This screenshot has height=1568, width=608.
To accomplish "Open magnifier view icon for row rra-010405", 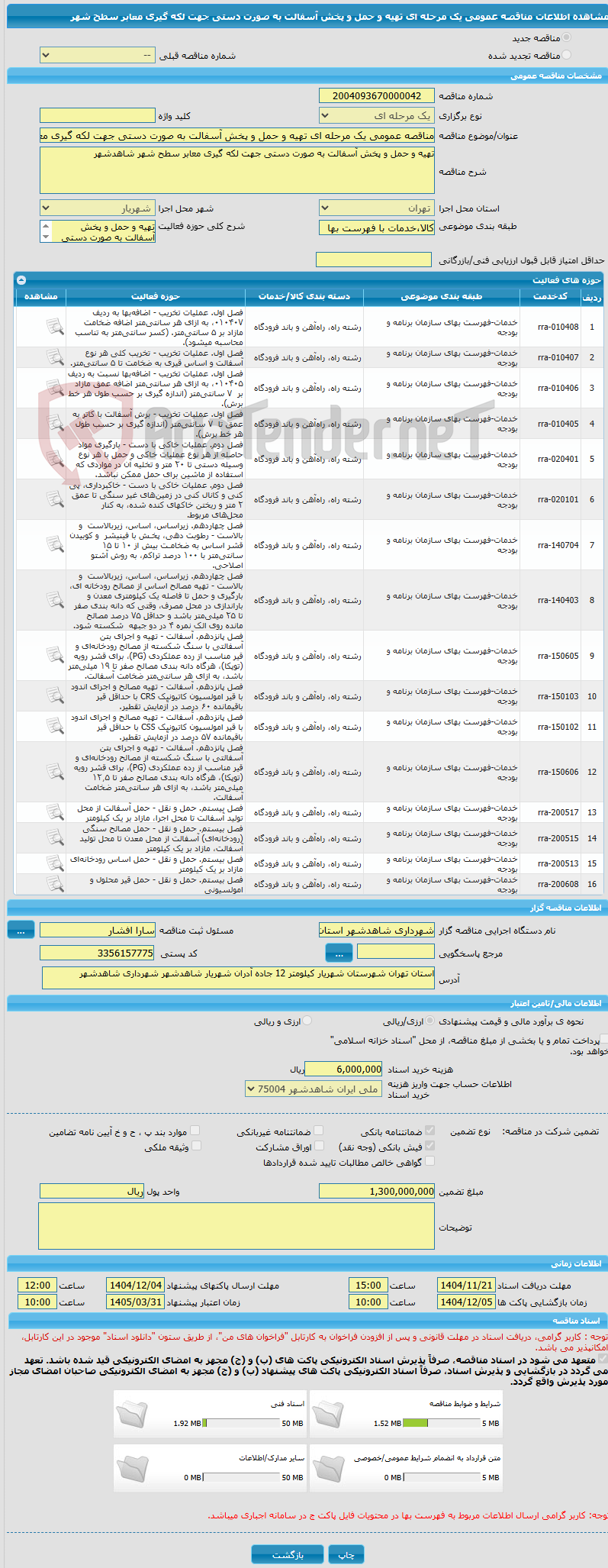I will [x=55, y=423].
